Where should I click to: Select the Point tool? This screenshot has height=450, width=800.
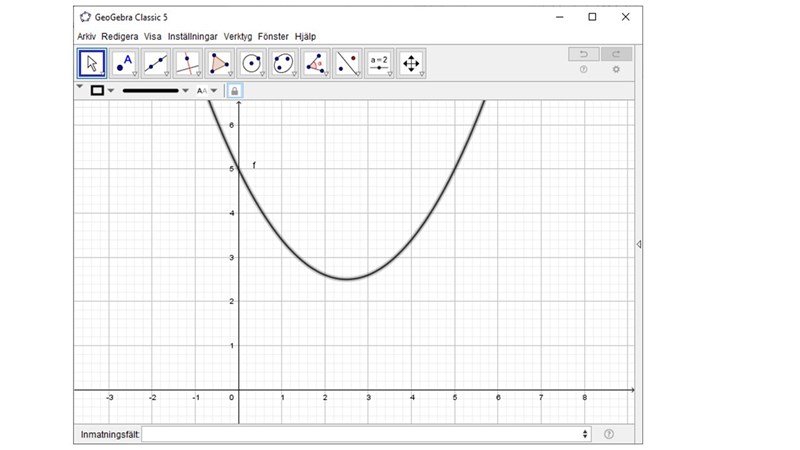click(x=124, y=63)
